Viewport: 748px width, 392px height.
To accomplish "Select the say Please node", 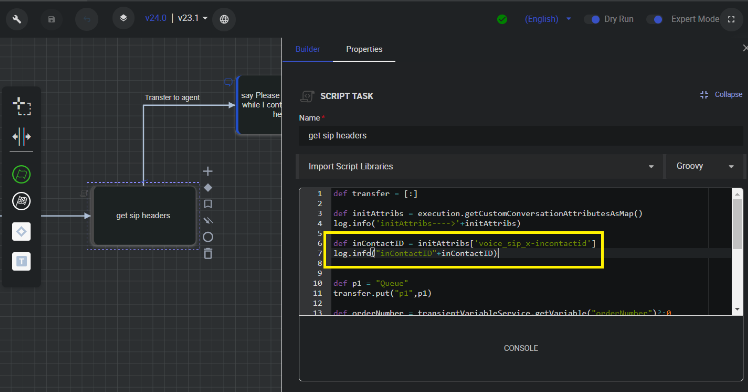I will point(260,104).
